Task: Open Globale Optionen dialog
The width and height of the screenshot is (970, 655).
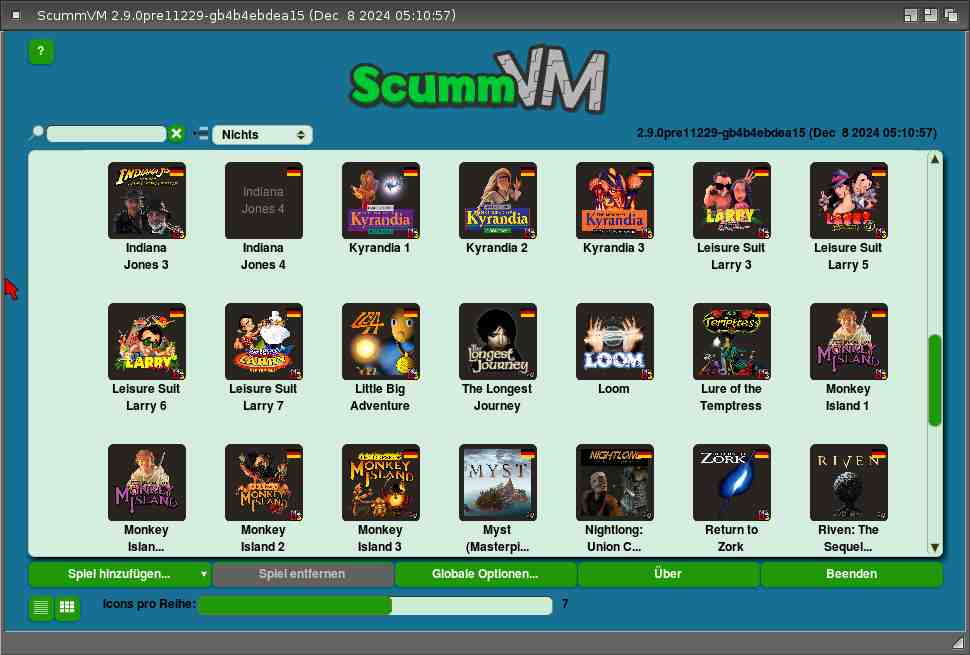Action: pos(485,574)
